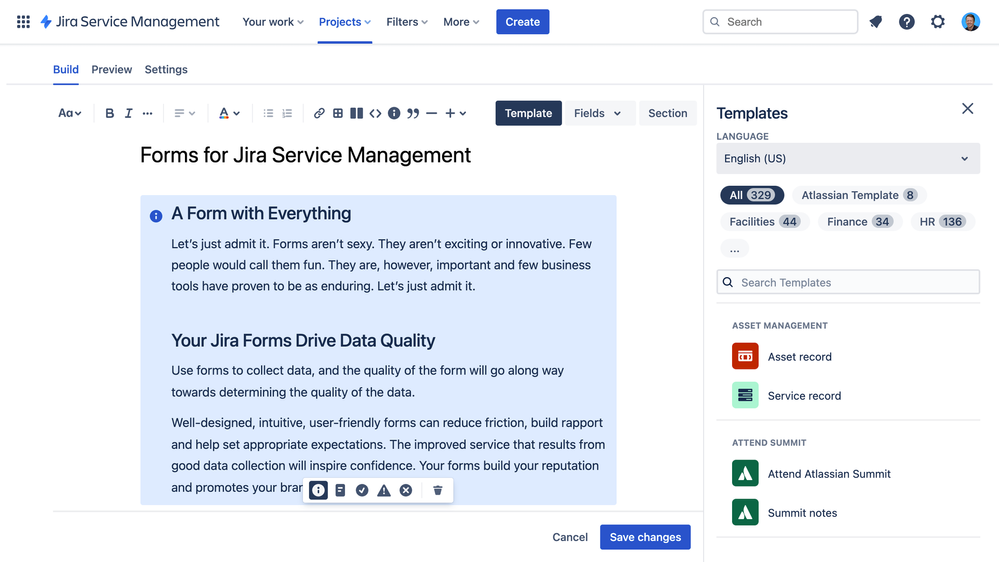Insert a numbered list

click(x=287, y=113)
